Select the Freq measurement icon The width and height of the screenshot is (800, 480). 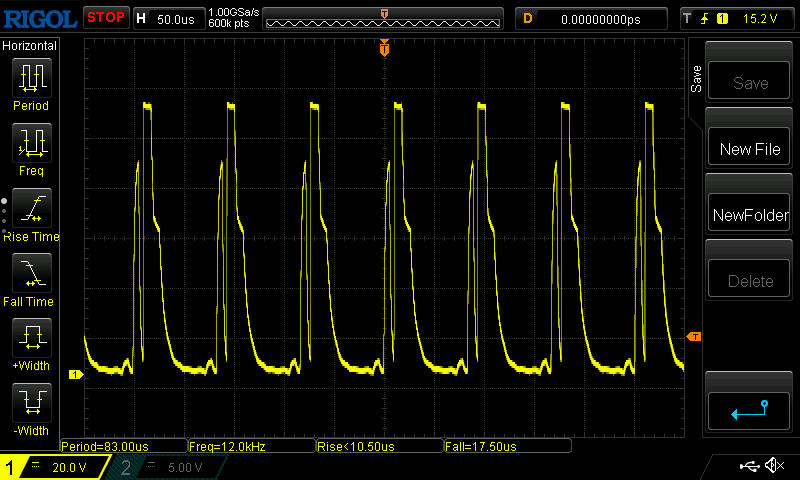click(30, 142)
